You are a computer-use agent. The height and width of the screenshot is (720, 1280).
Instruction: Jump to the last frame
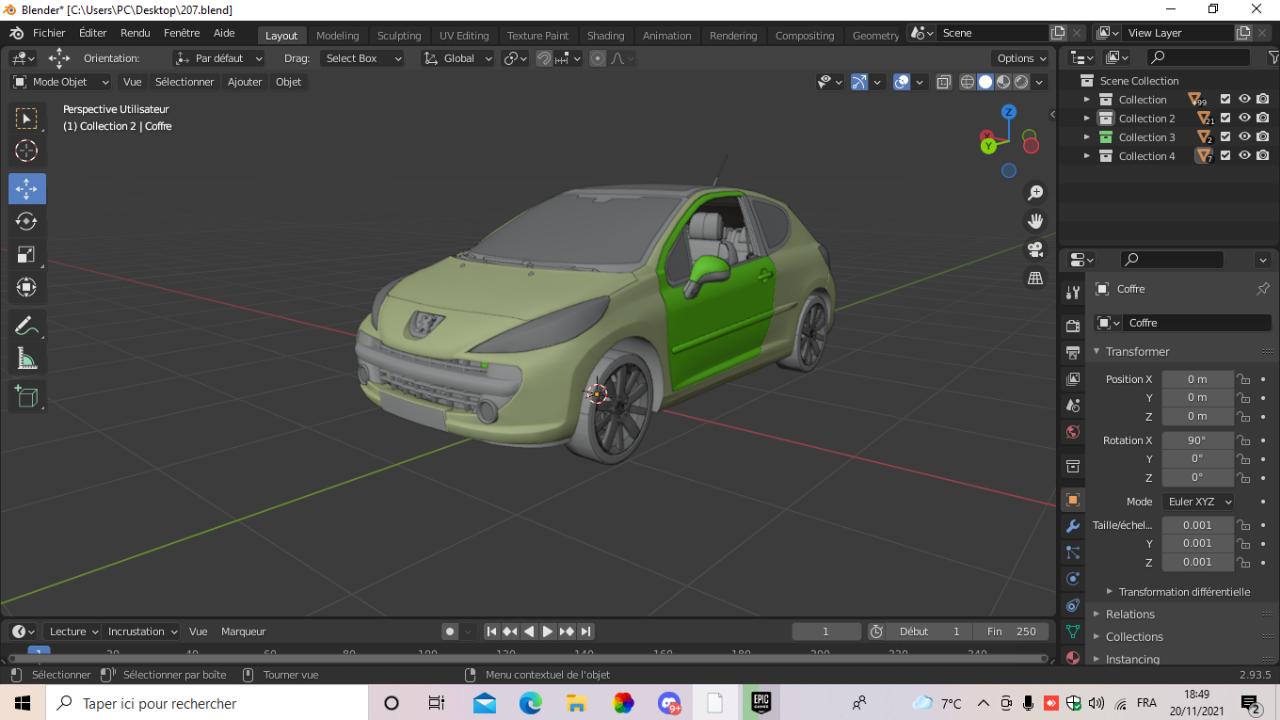click(x=586, y=631)
